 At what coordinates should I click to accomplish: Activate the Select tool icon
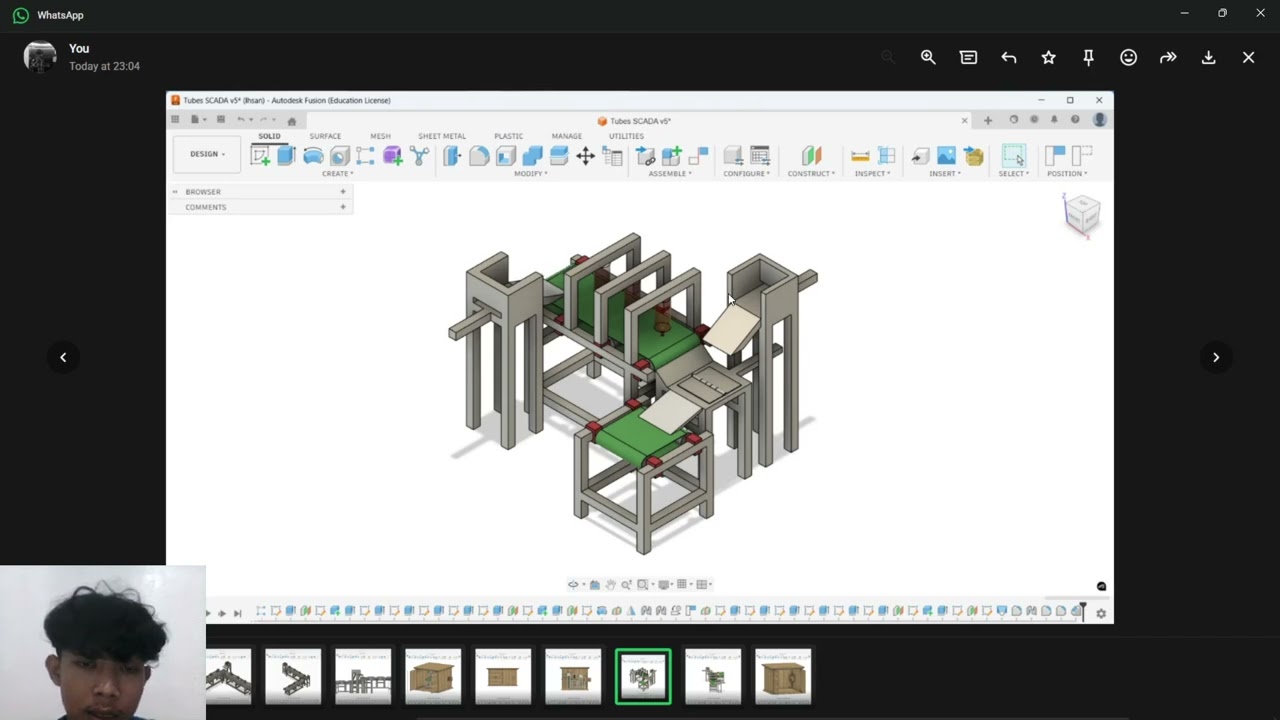(1013, 155)
